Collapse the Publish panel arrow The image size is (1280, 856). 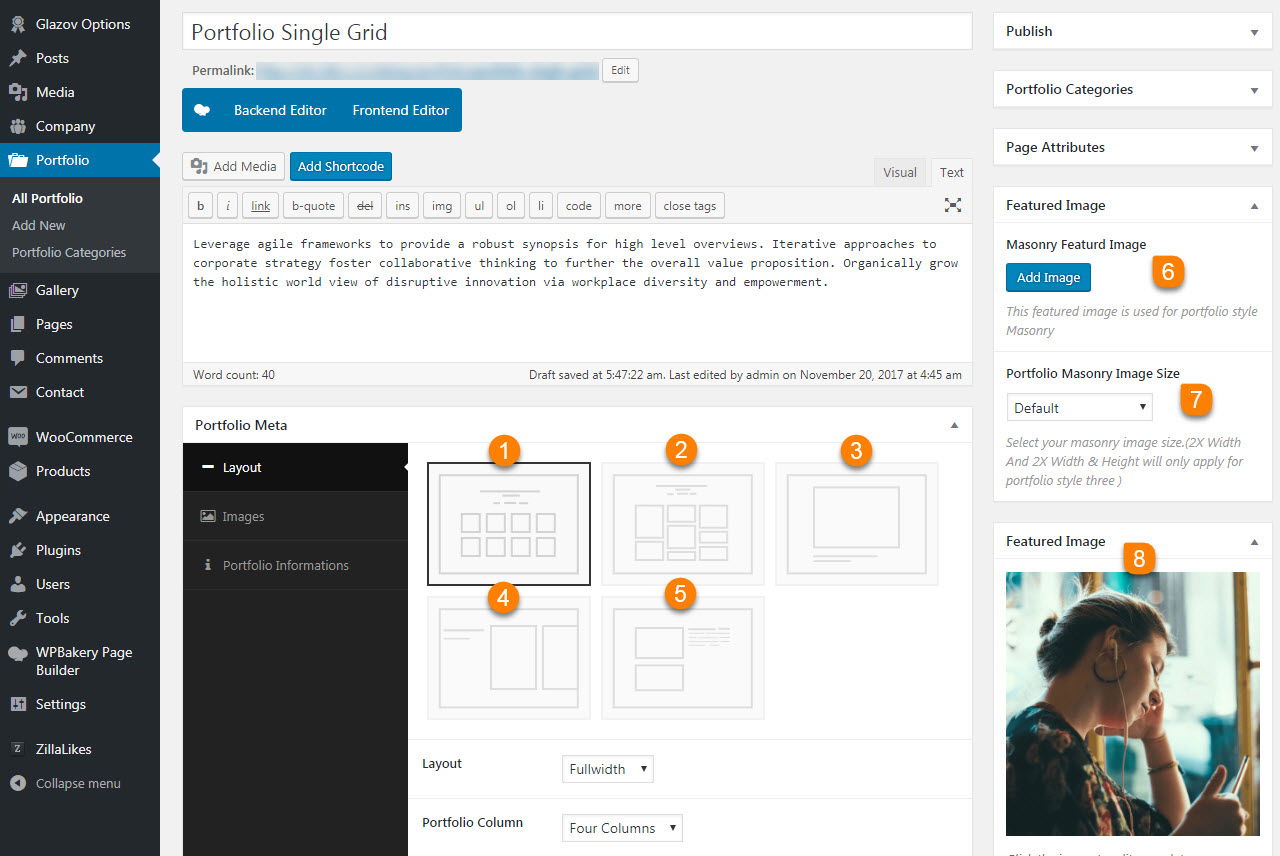pyautogui.click(x=1254, y=32)
